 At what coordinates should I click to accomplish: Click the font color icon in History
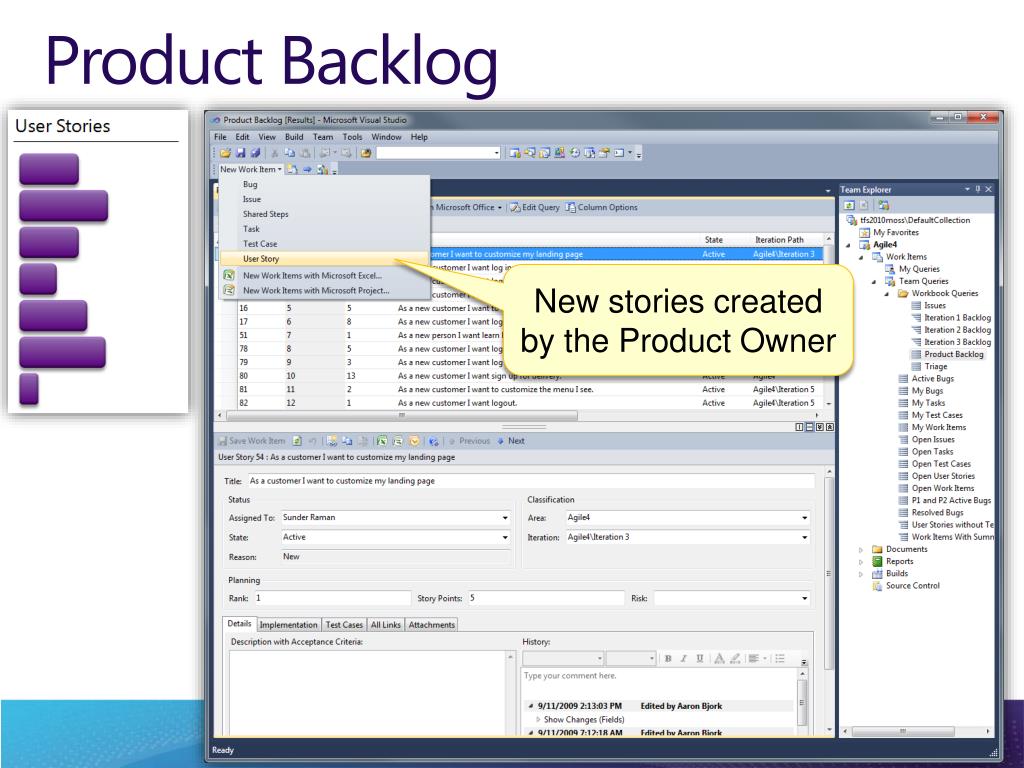click(719, 658)
